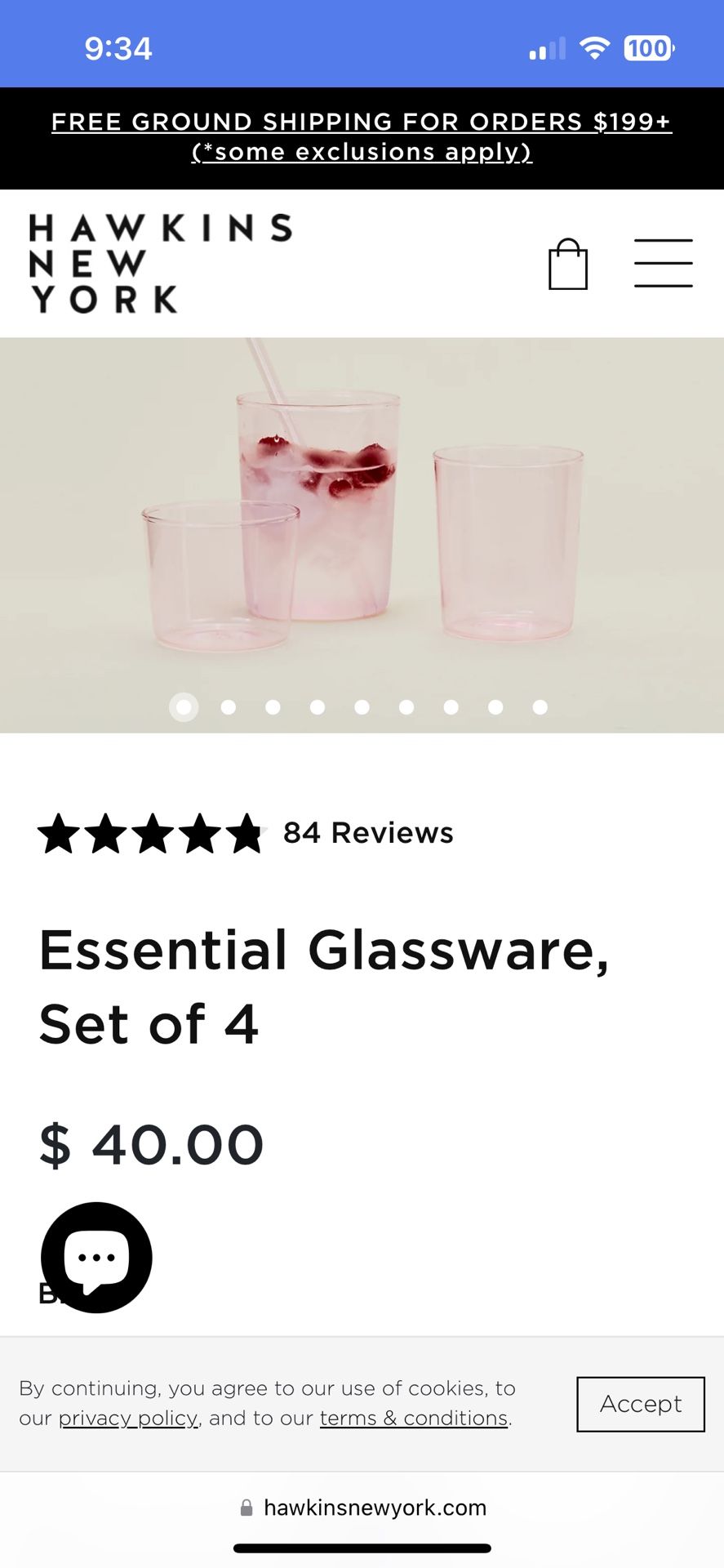Open the terms & conditions link

412,1419
